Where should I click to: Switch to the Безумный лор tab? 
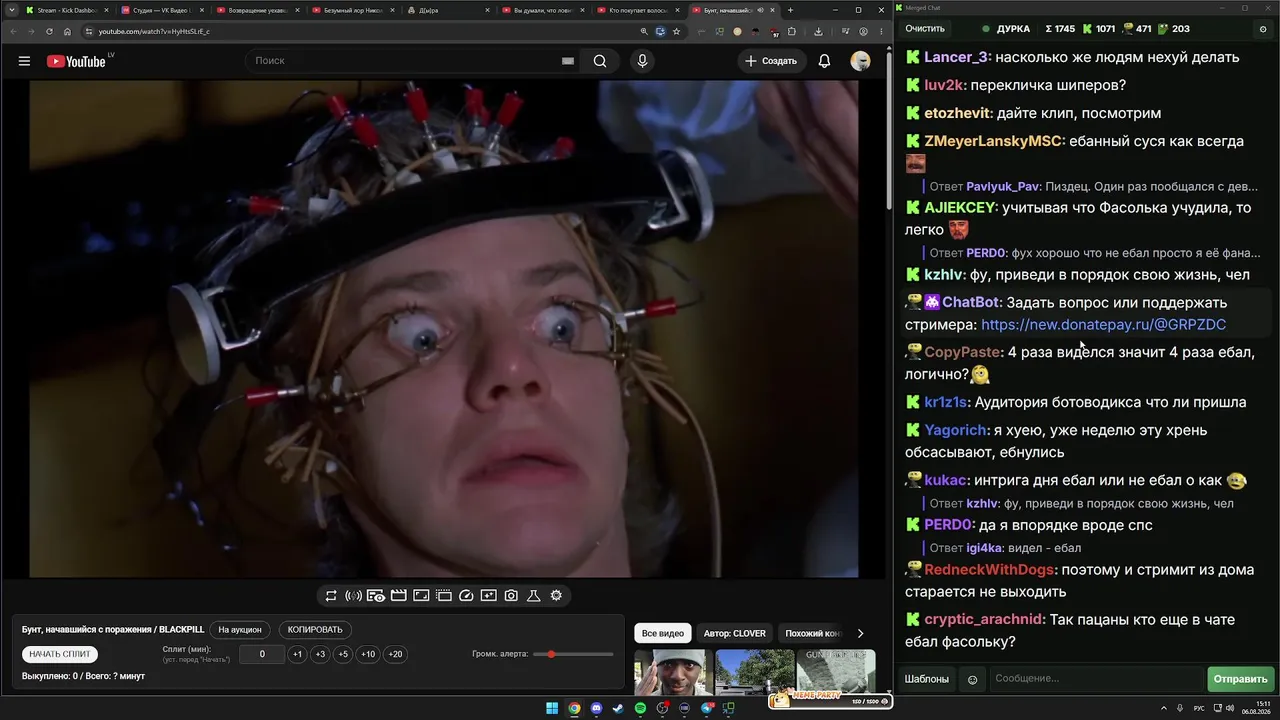pyautogui.click(x=353, y=10)
